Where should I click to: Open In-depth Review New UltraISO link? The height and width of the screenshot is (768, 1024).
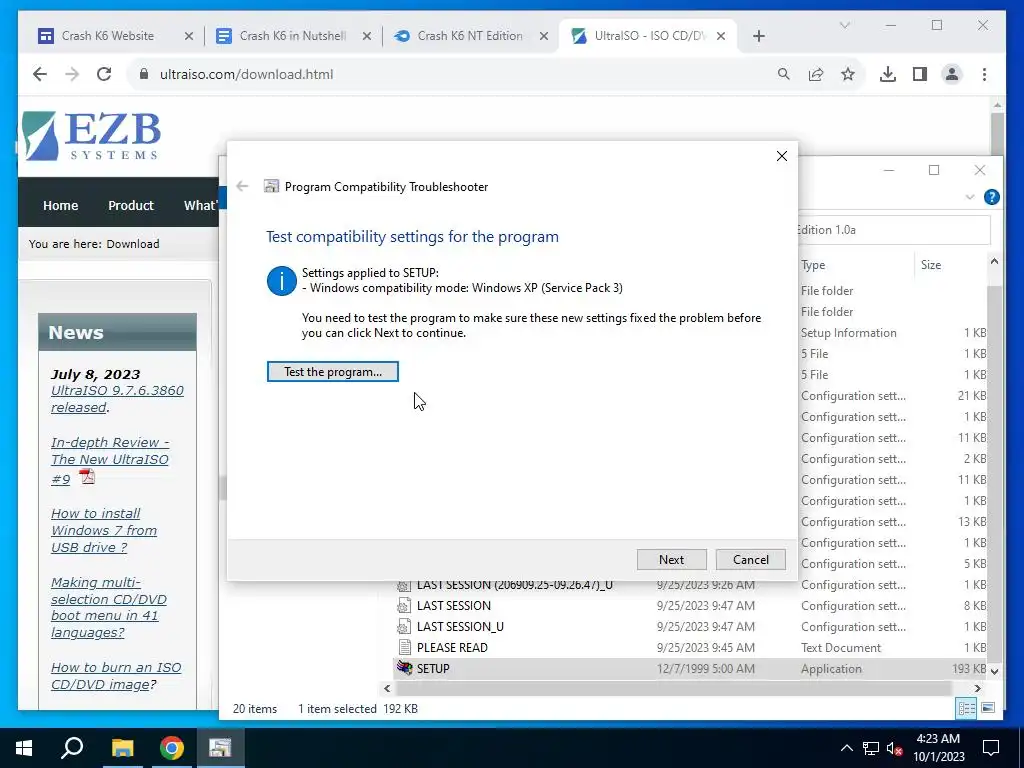[110, 460]
